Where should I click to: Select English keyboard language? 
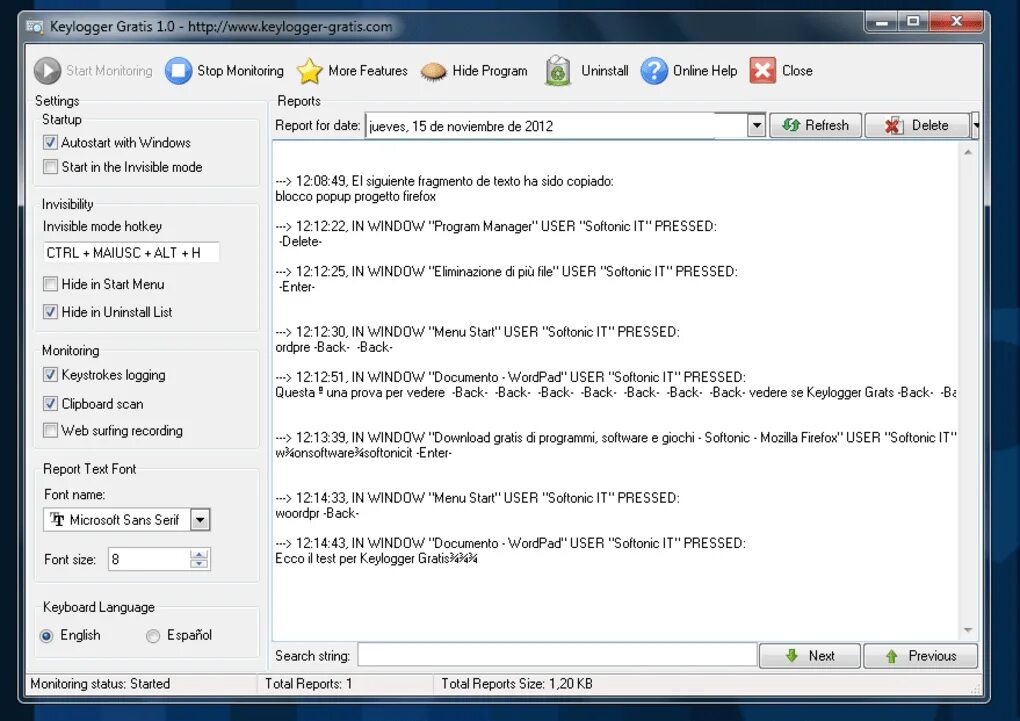pyautogui.click(x=46, y=636)
